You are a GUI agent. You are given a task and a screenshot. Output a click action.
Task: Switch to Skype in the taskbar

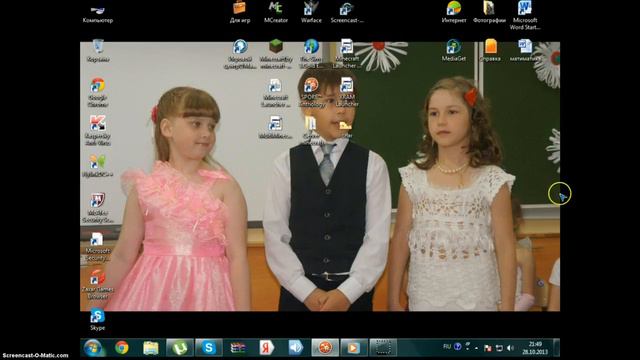tap(209, 348)
